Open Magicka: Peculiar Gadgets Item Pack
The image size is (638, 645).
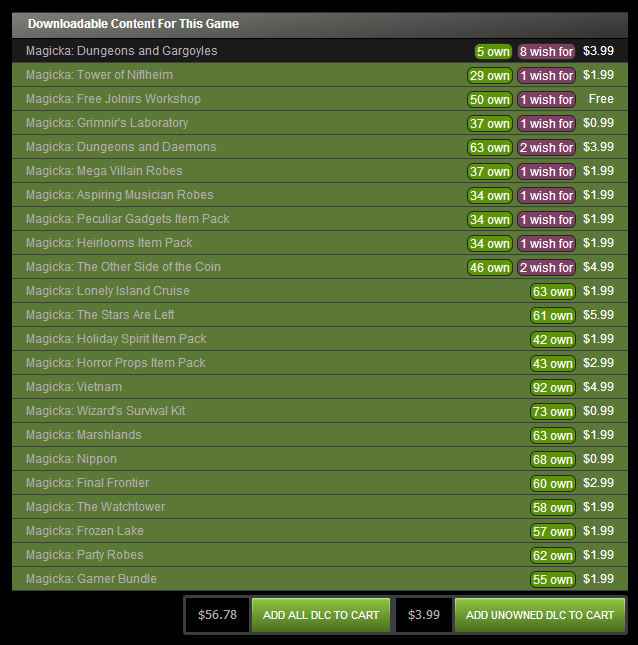point(320,219)
